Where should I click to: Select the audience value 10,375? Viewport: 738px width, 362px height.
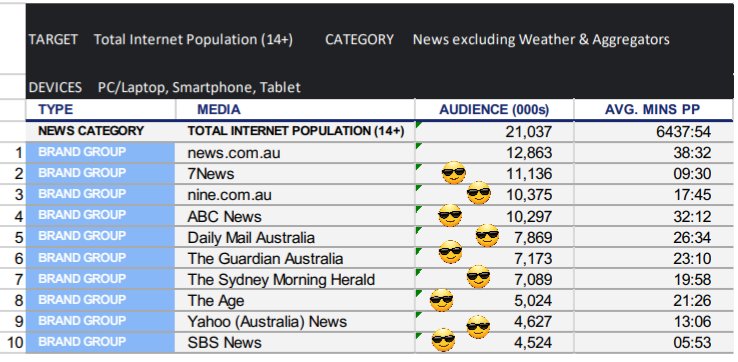[529, 195]
